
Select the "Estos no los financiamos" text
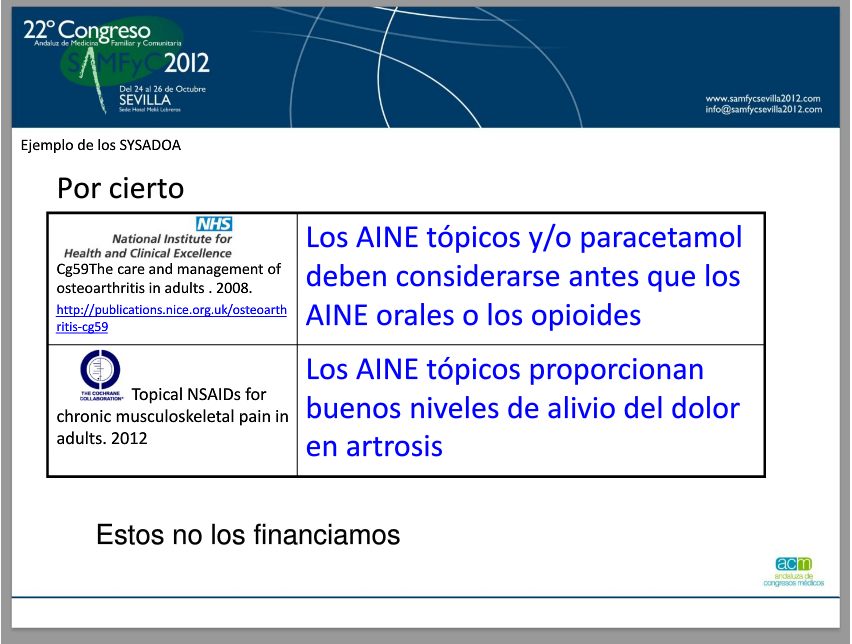(x=247, y=535)
